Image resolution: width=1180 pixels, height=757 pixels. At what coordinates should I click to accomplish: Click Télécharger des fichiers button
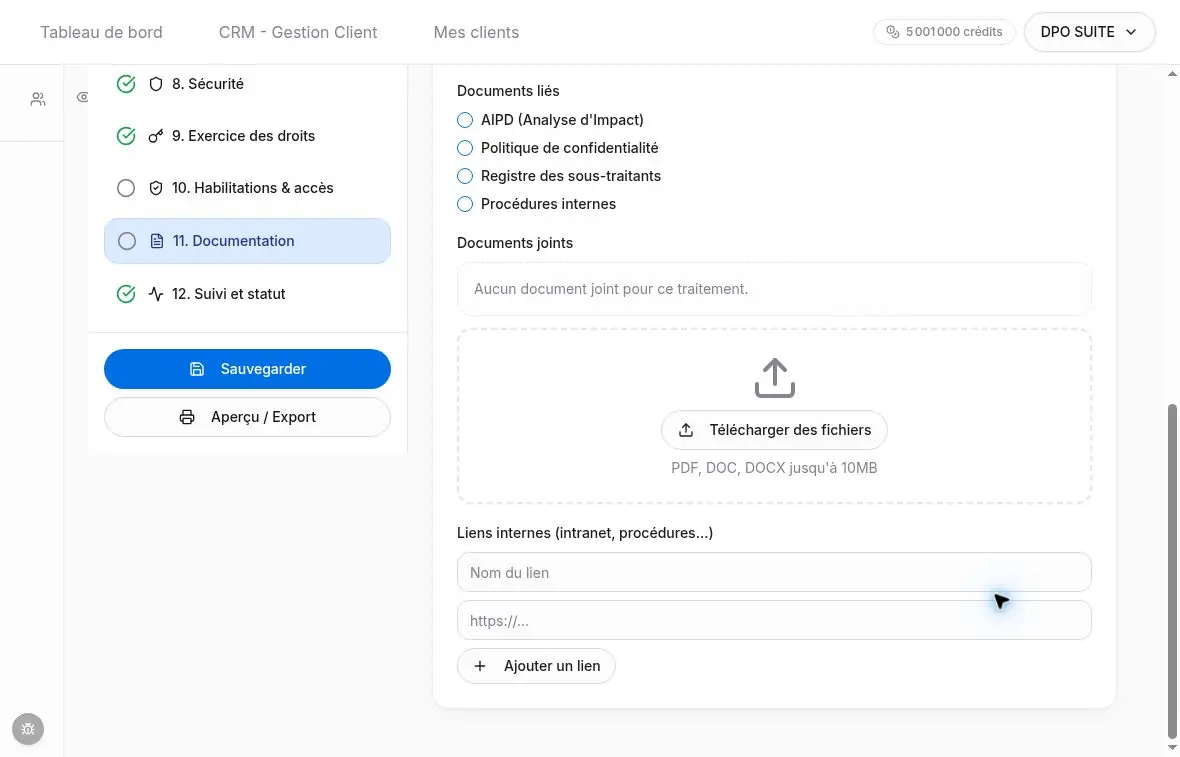tap(774, 430)
